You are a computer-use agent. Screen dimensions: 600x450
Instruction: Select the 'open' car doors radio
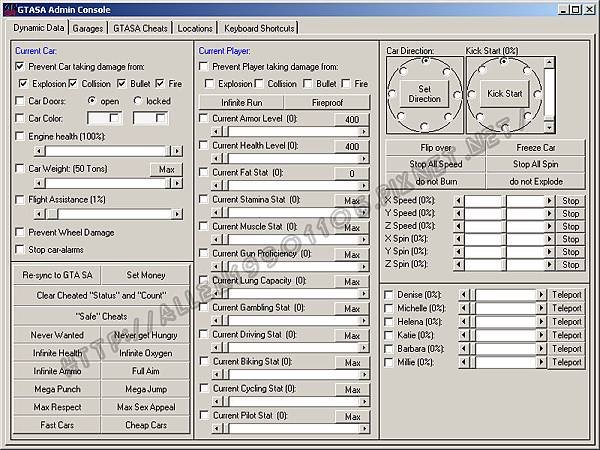pos(91,101)
